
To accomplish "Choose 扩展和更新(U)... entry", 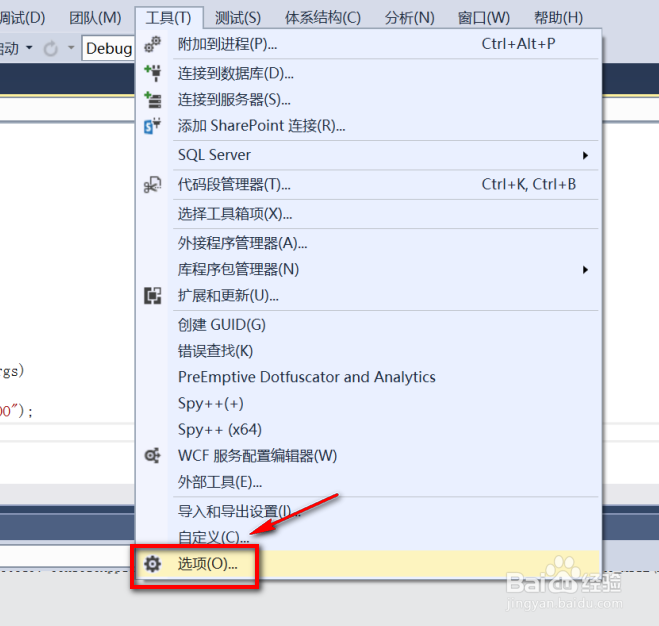I will pyautogui.click(x=369, y=296).
